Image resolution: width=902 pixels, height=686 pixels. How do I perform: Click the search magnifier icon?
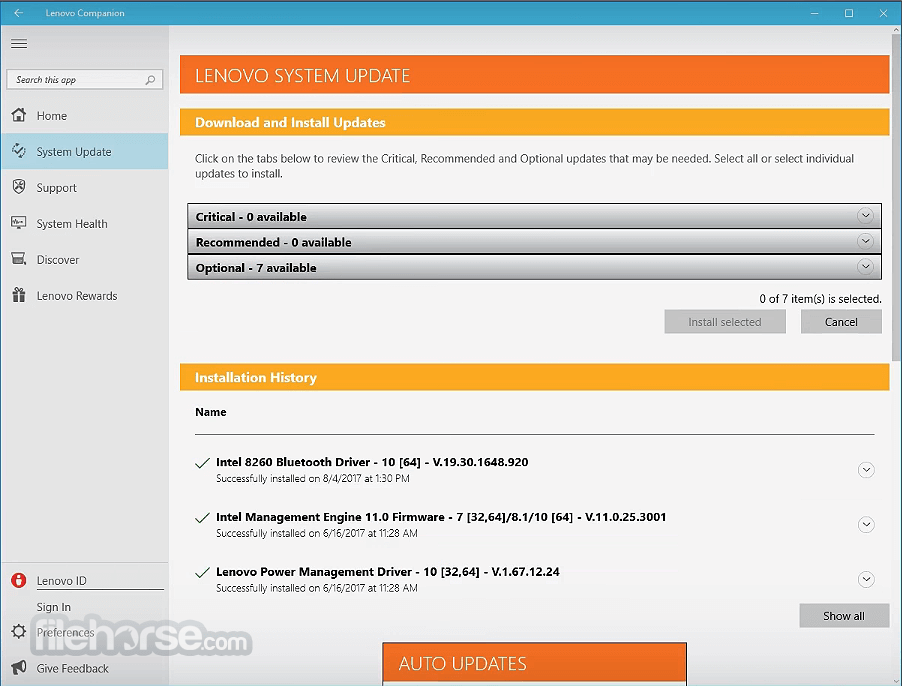pyautogui.click(x=150, y=79)
